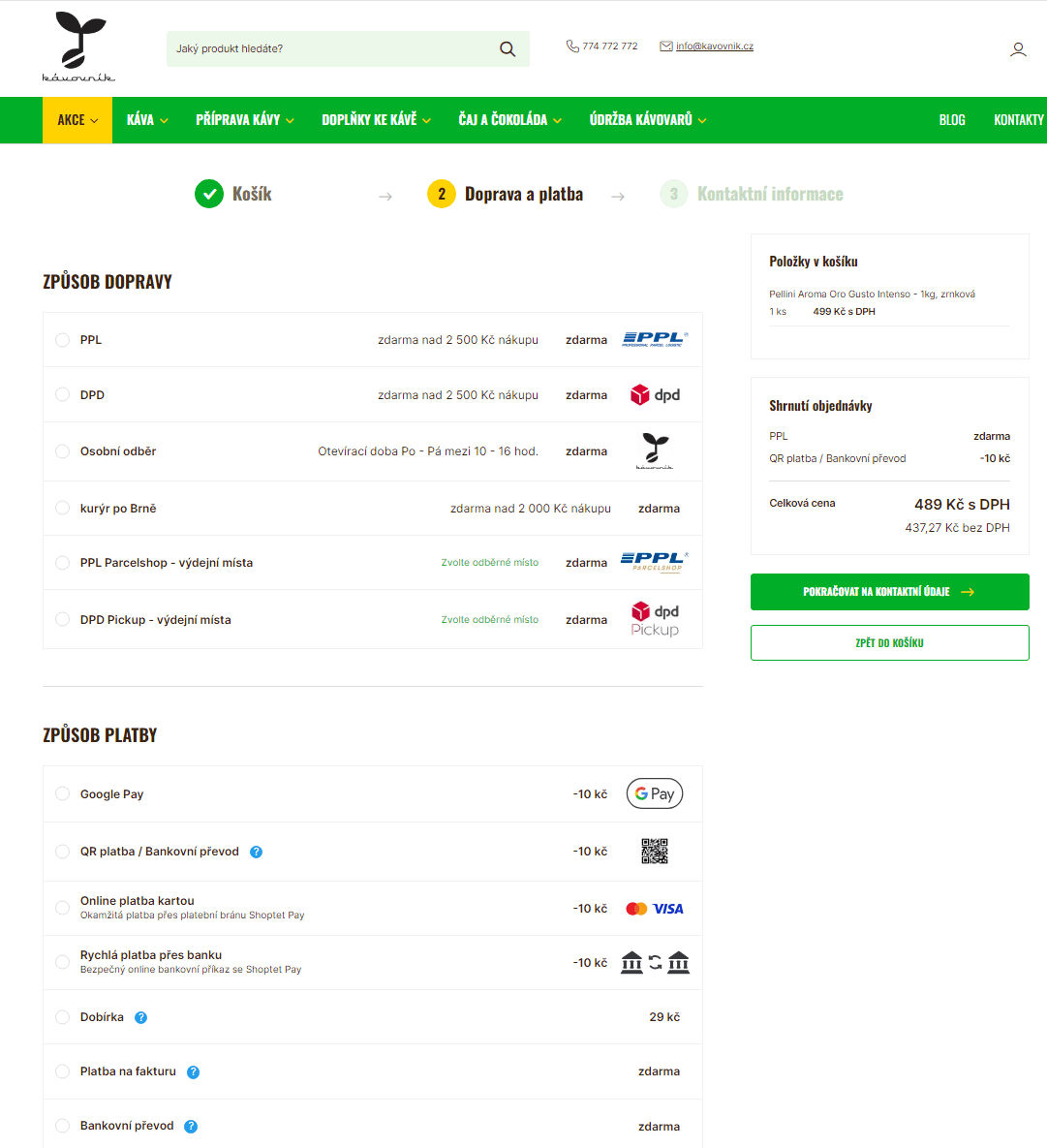Click Zvolte odběrné místo for DPD Pickup

(x=490, y=619)
